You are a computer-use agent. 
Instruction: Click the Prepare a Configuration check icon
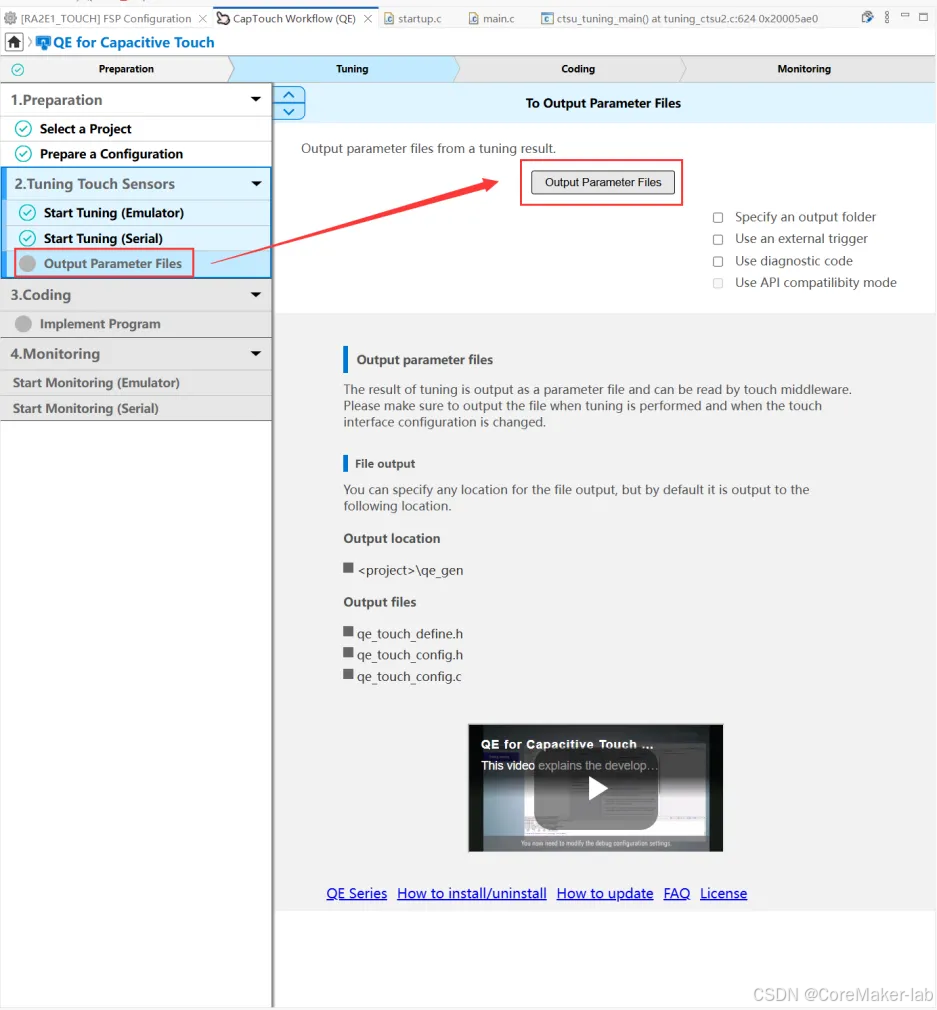pyautogui.click(x=23, y=154)
